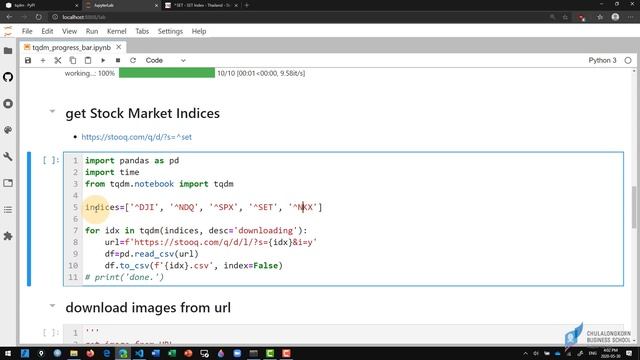This screenshot has height=360, width=640.
Task: Open the Open Tabs sidebar panel
Action: click(x=8, y=183)
